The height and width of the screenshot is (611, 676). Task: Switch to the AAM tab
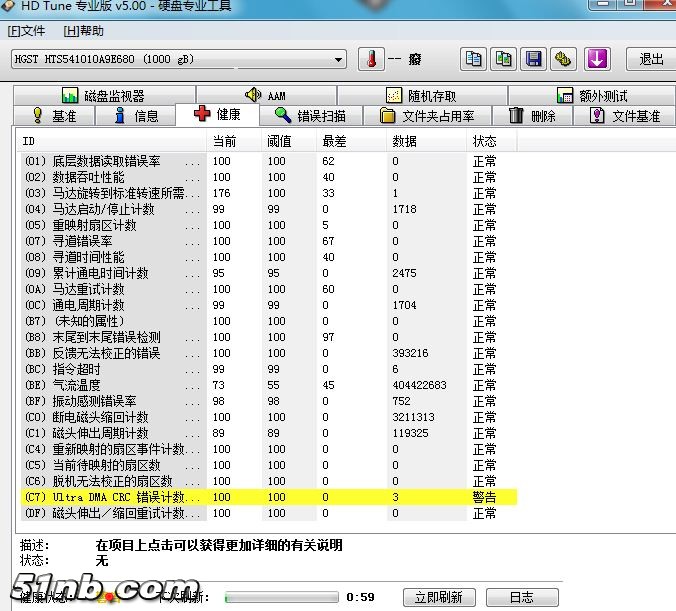coord(265,96)
